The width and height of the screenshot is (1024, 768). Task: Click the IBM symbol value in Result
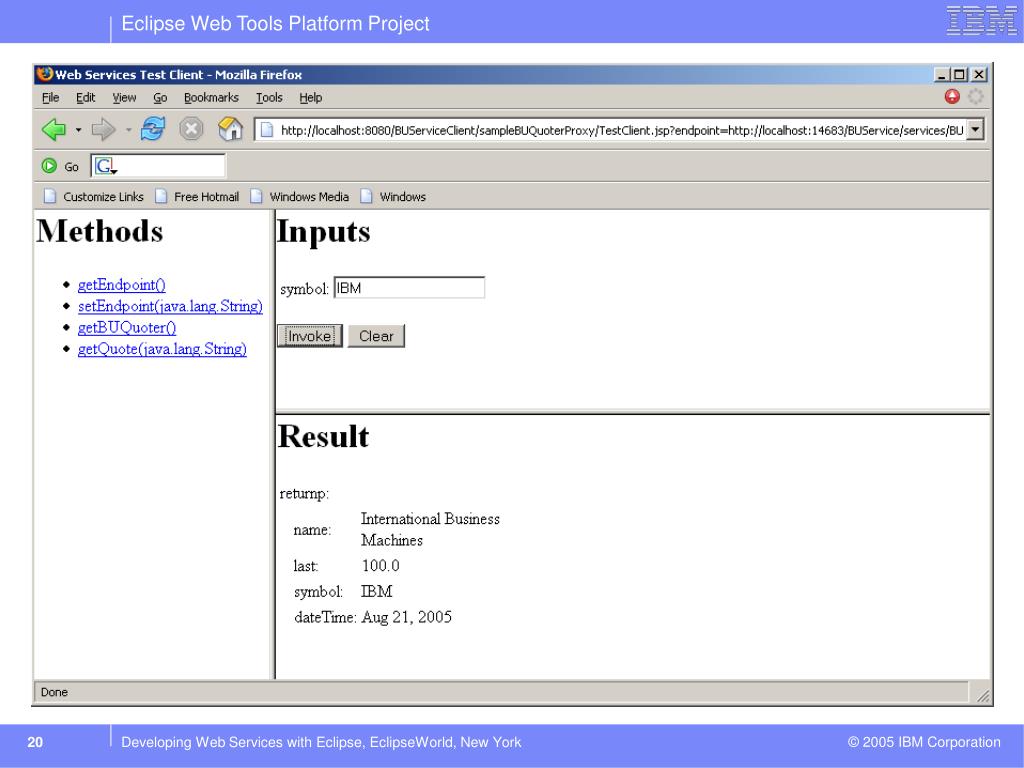377,592
